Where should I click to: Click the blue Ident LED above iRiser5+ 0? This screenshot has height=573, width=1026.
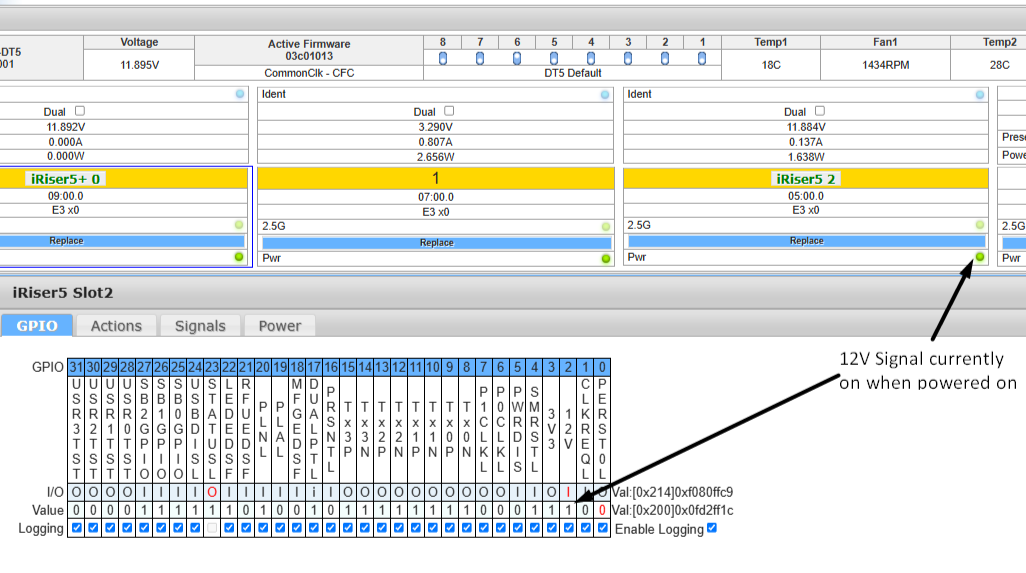240,94
